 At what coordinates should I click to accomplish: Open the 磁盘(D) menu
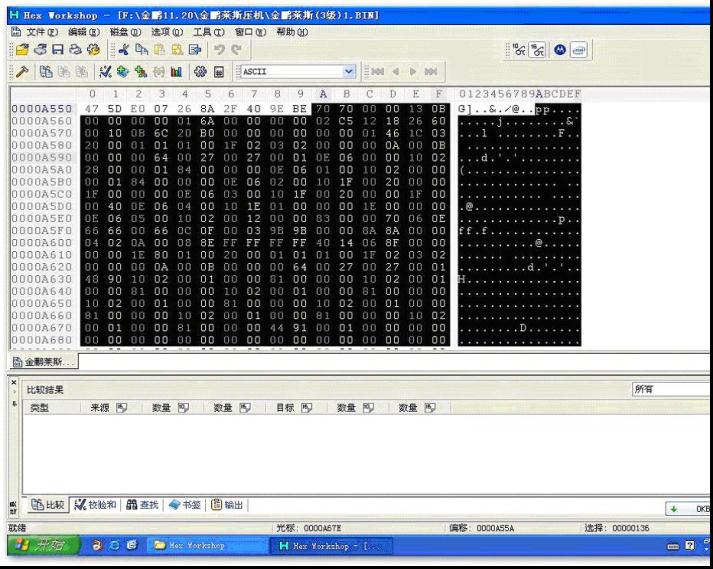pyautogui.click(x=125, y=32)
